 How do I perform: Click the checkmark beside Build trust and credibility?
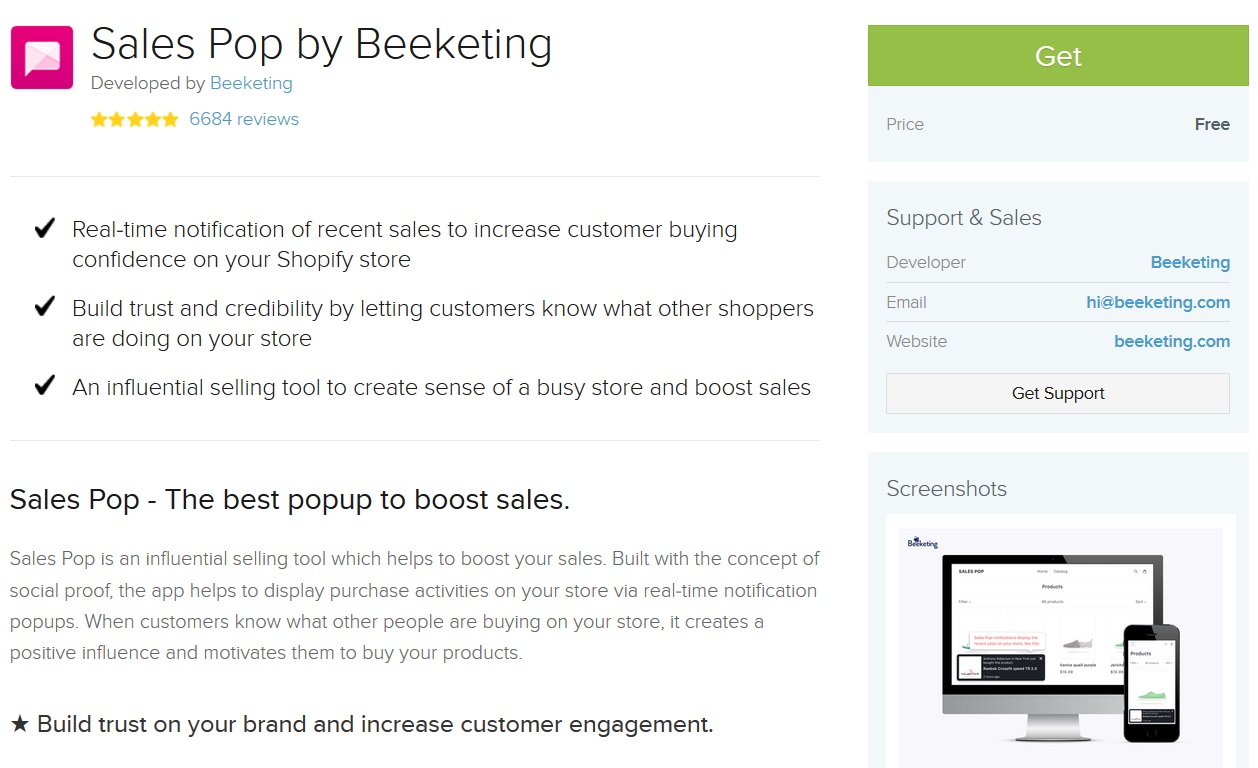[x=44, y=307]
